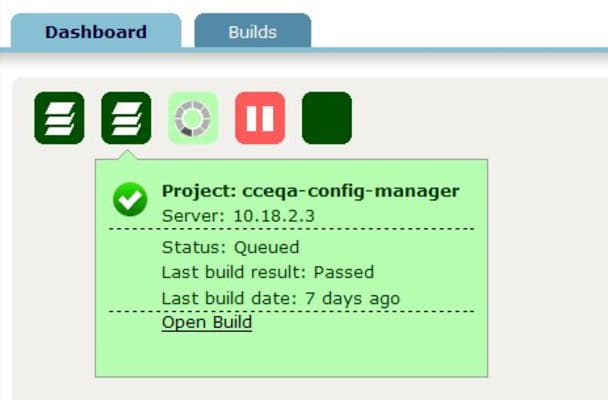Click the Status: Queued line
This screenshot has height=400, width=608.
click(x=230, y=247)
